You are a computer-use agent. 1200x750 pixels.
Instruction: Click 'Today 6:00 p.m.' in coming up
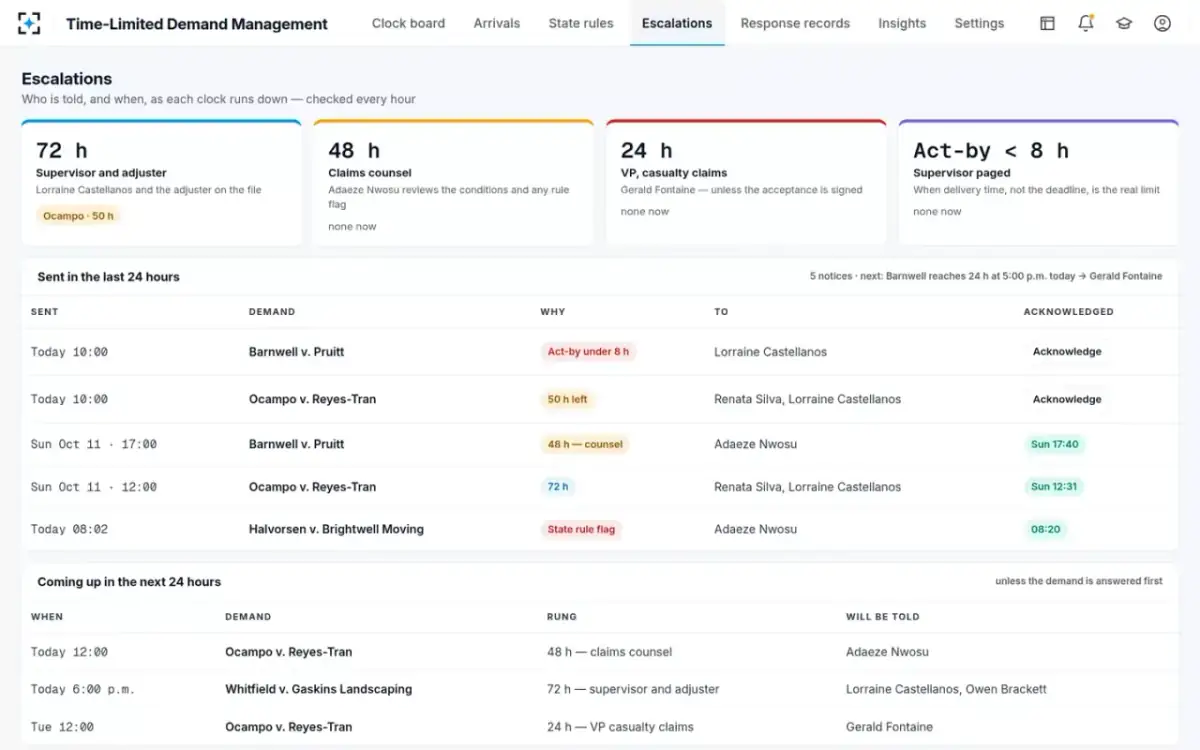[x=83, y=689]
